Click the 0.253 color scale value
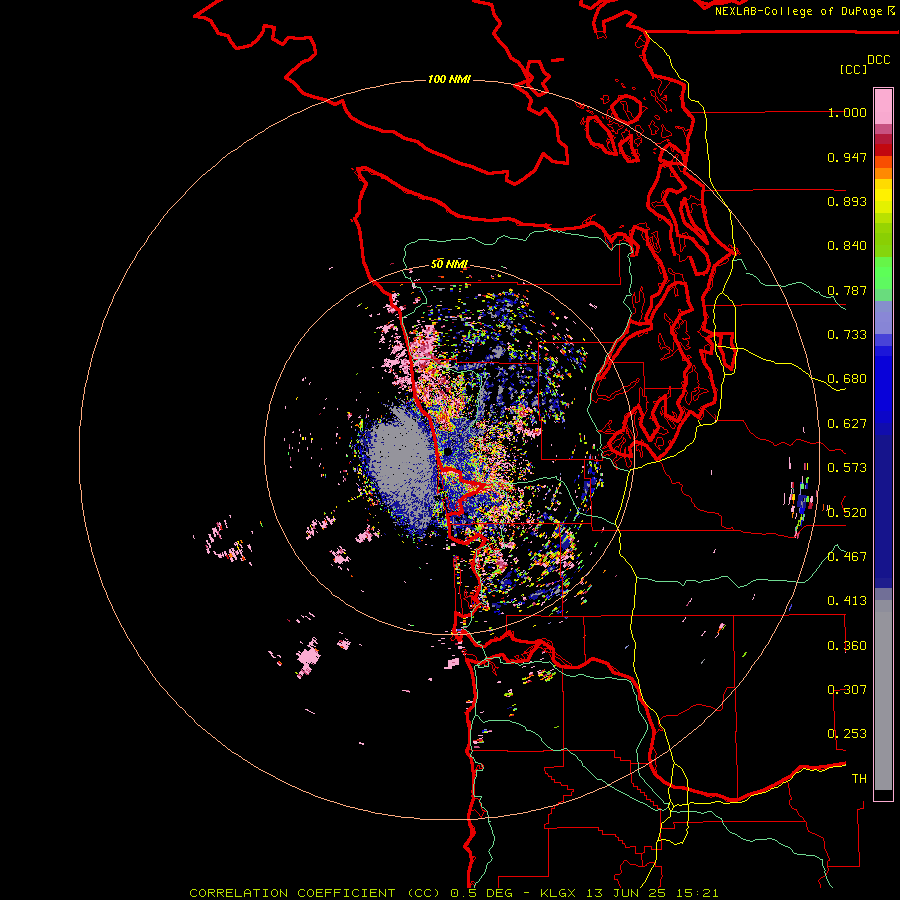 click(847, 734)
